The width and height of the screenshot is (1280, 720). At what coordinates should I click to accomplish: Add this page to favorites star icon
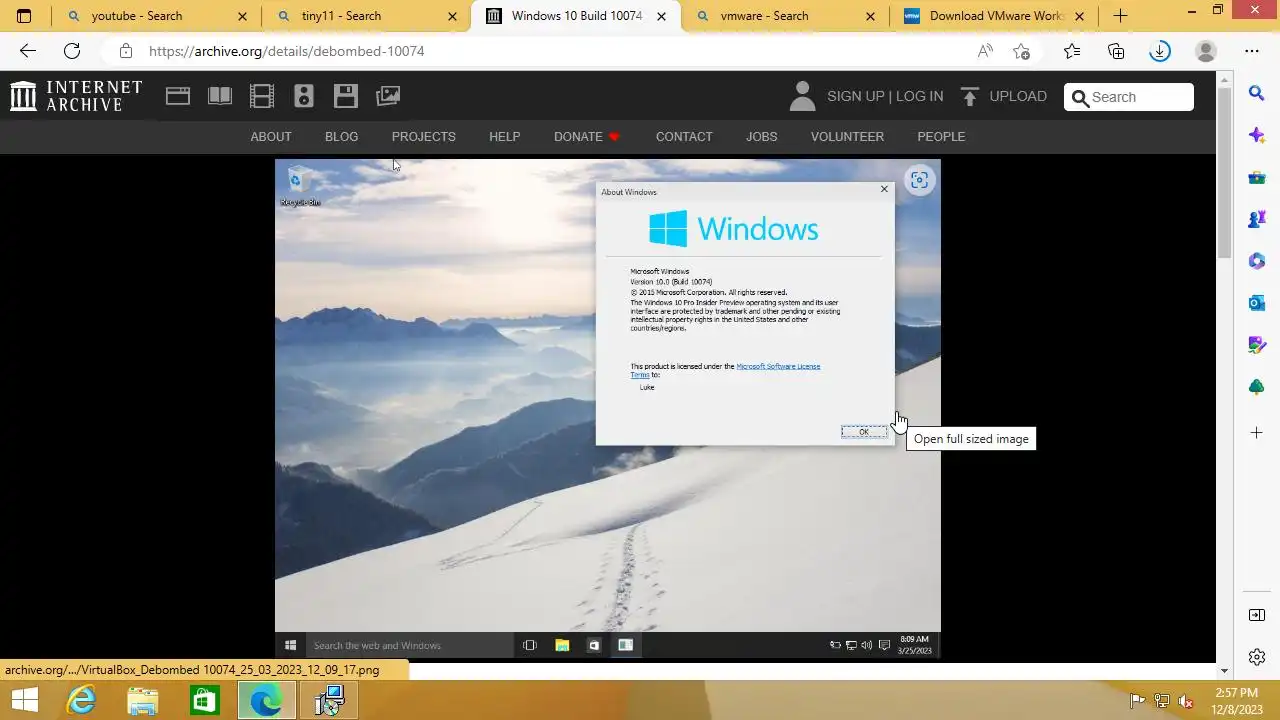pyautogui.click(x=1021, y=51)
